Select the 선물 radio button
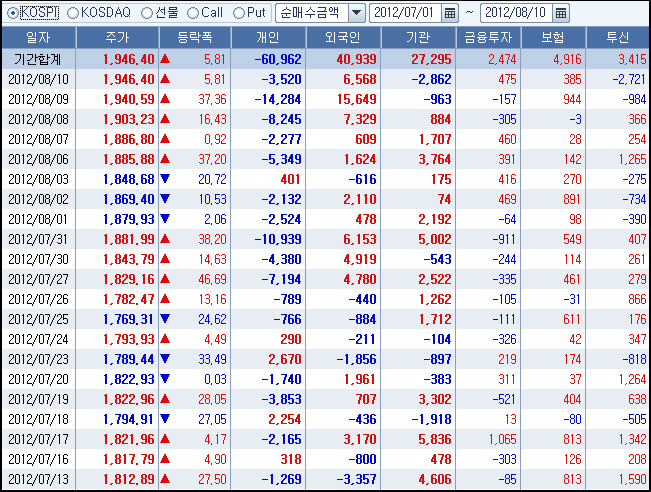Viewport: 651px width, 492px height. 147,13
